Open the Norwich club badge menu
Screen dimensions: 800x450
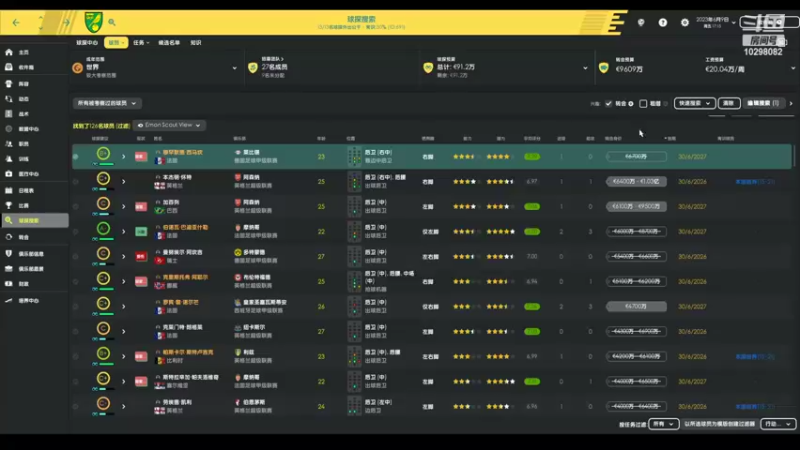click(x=93, y=22)
